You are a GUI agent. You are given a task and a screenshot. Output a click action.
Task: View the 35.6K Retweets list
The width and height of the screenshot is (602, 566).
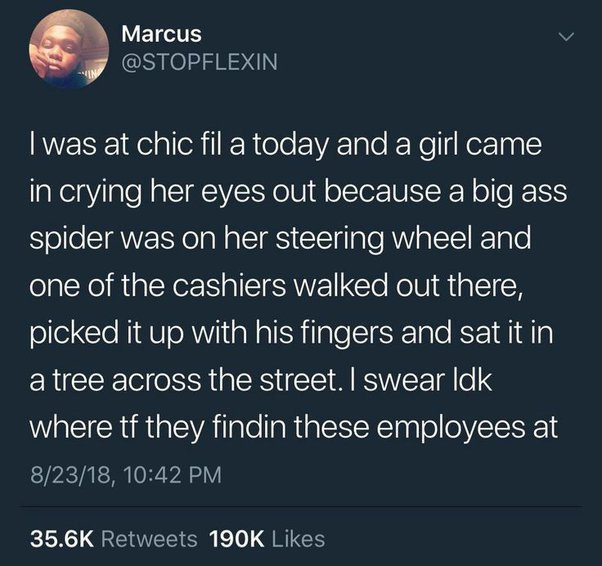click(x=114, y=538)
